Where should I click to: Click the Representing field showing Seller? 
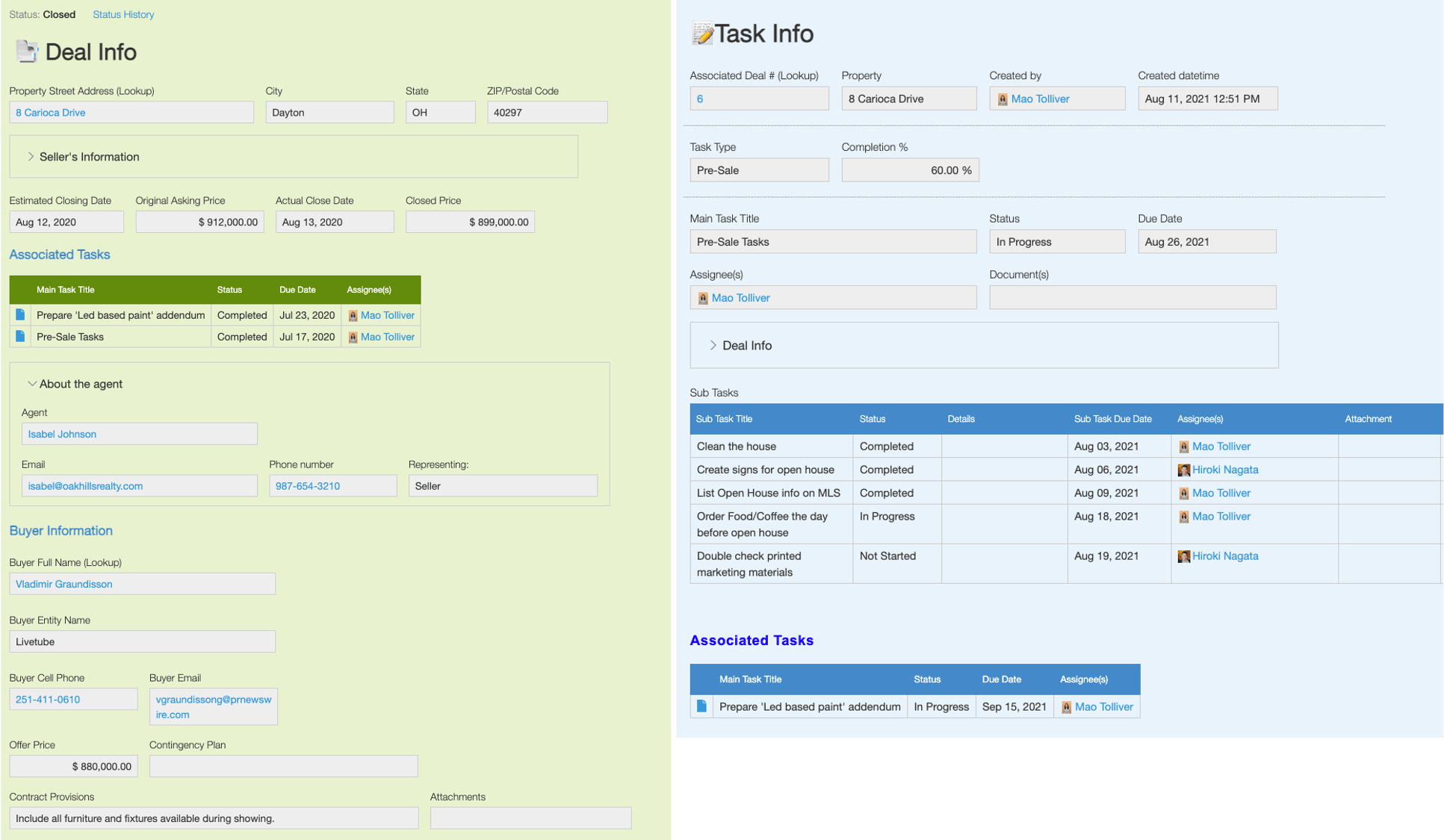coord(503,485)
